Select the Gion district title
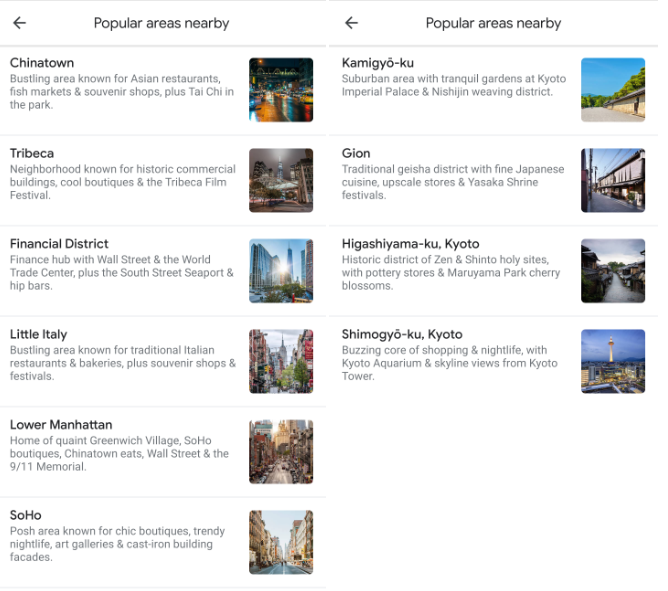This screenshot has height=591, width=668. [356, 153]
